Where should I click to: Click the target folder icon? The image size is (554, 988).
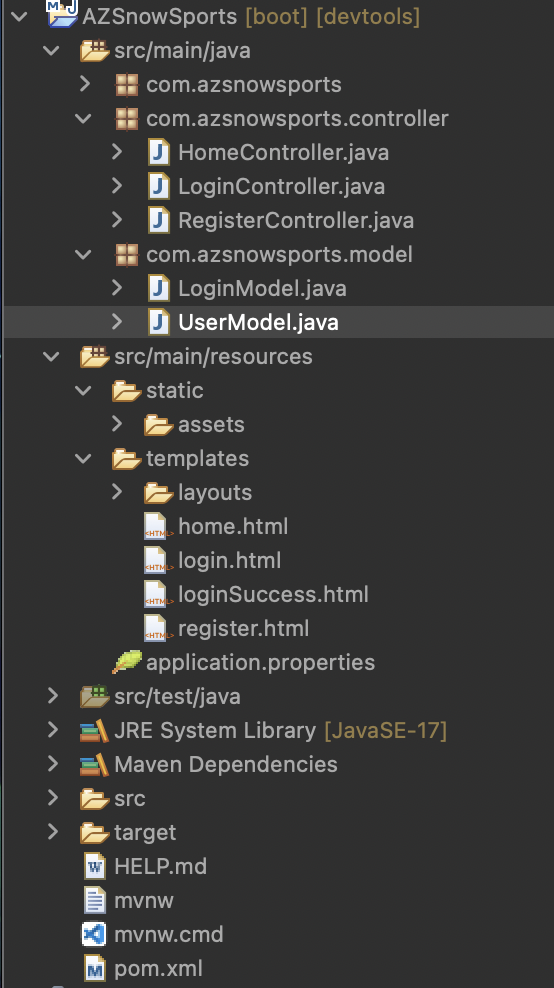coord(95,833)
